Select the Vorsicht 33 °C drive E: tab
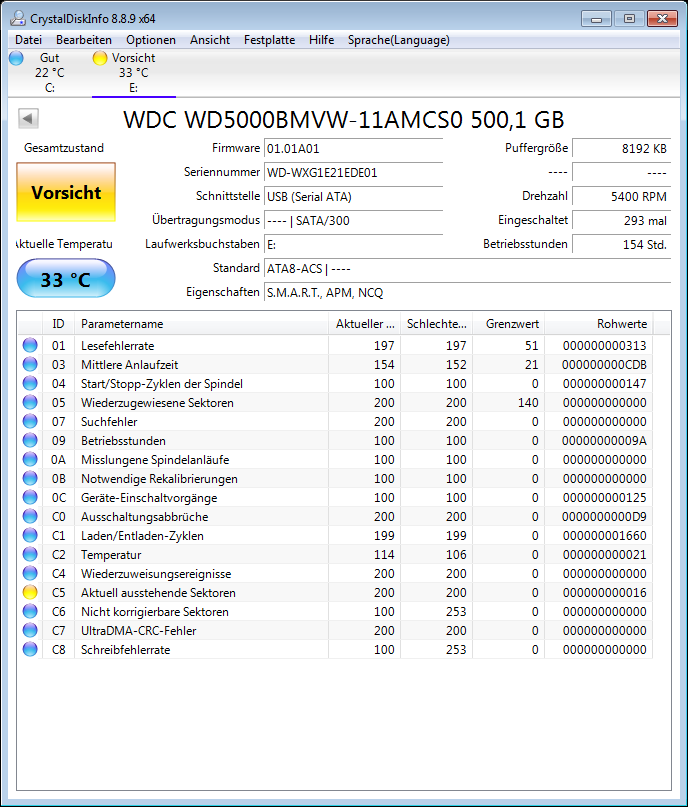 pyautogui.click(x=133, y=73)
